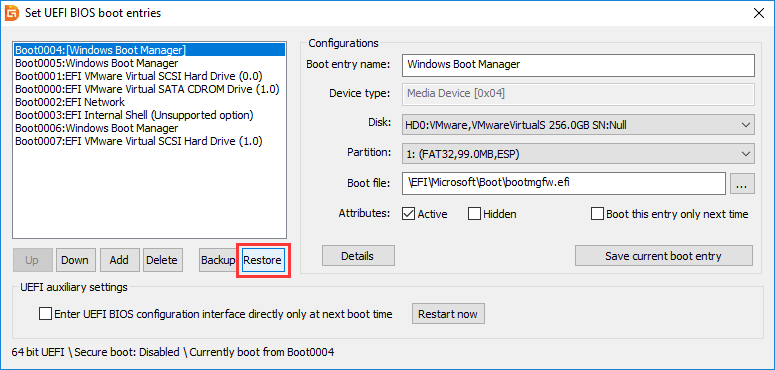Select Boot0004 Windows Boot Manager entry
This screenshot has width=775, height=370.
149,50
